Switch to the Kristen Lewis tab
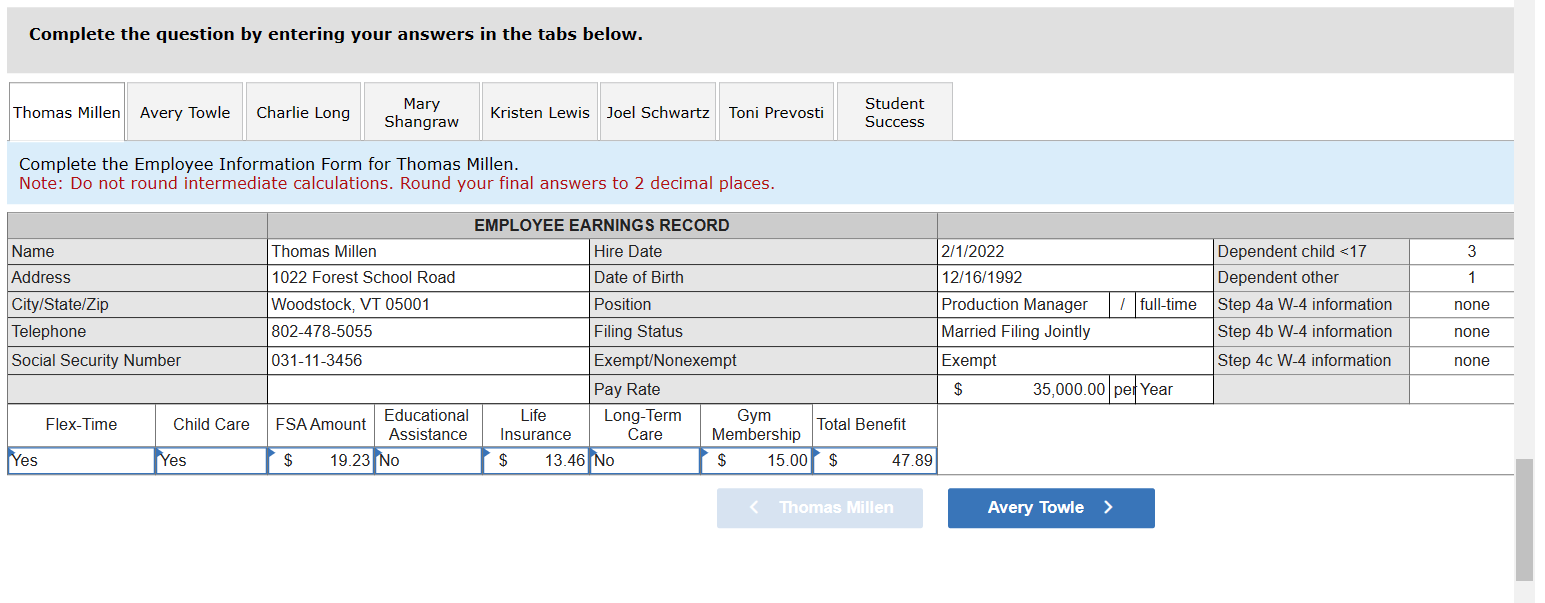Viewport: 1545px width, 603px height. [540, 112]
